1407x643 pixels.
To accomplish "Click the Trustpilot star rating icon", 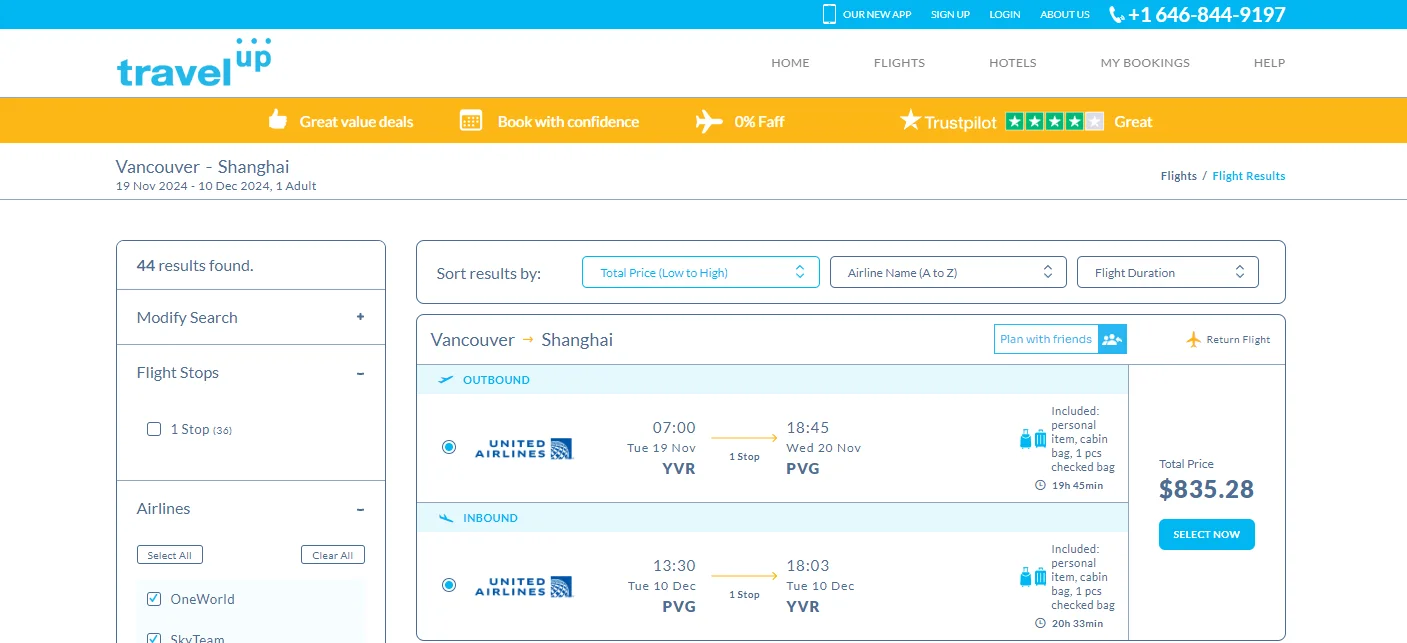I will point(1054,122).
